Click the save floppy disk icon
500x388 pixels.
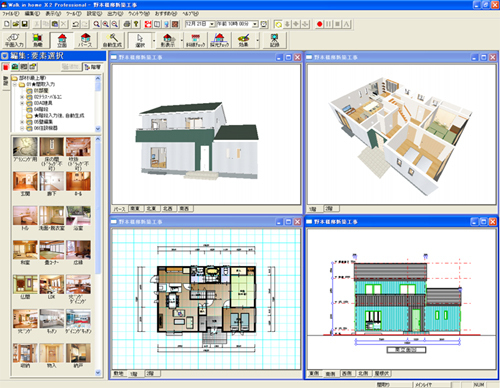coord(25,24)
